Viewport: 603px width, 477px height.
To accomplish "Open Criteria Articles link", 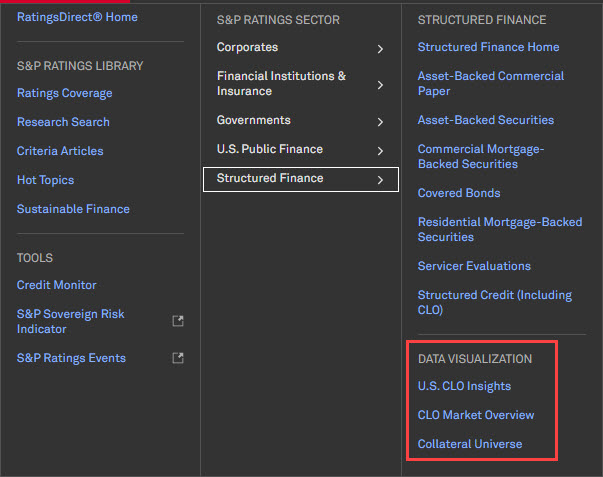I will tap(60, 151).
